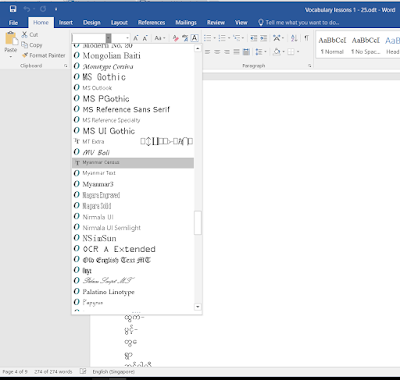Open the Asian Layout menu
Image resolution: width=400 pixels, height=380 pixels.
tap(278, 38)
